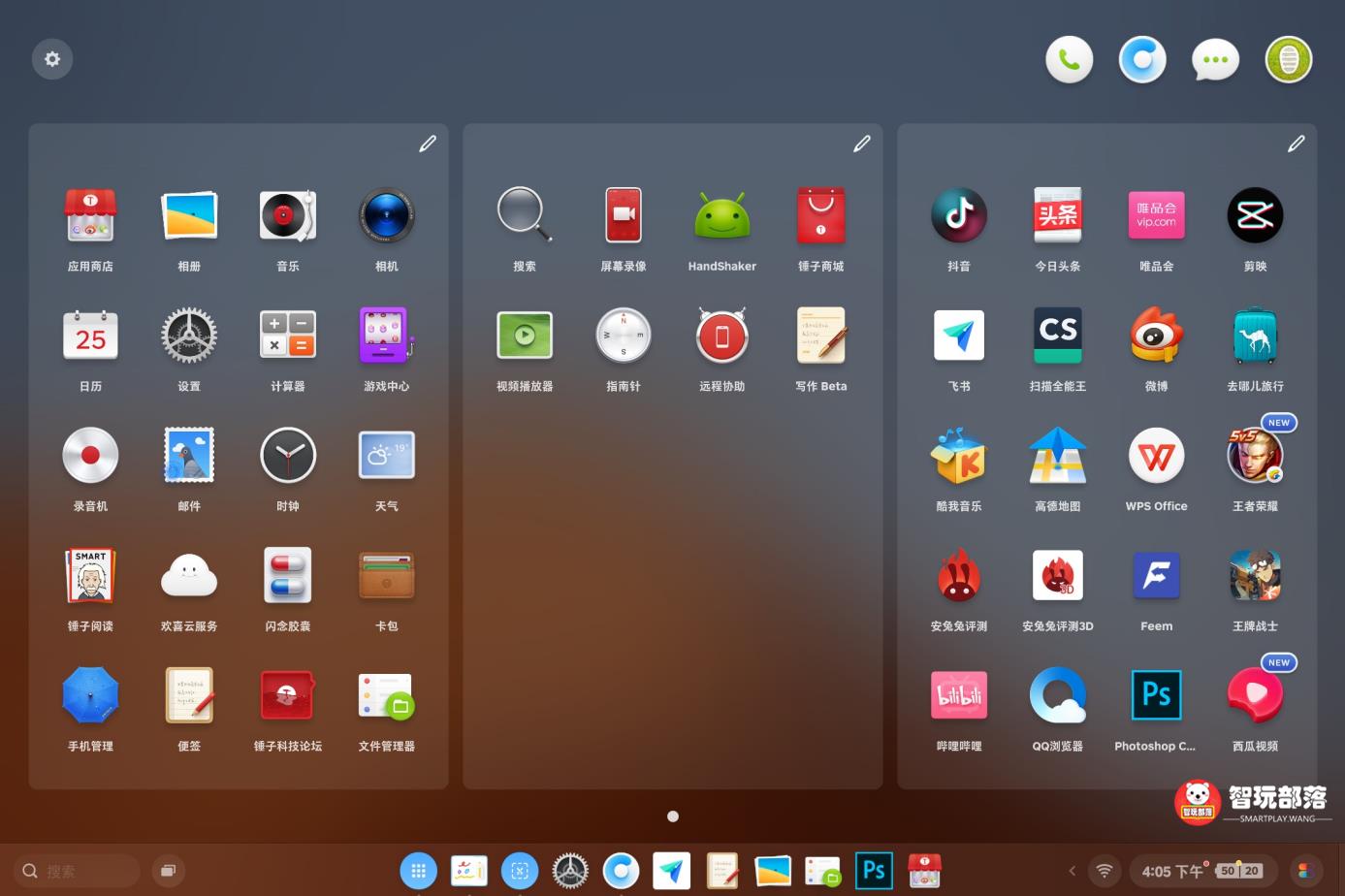Edit the third app panel with pencil
Image resolution: width=1345 pixels, height=896 pixels.
[x=1297, y=144]
